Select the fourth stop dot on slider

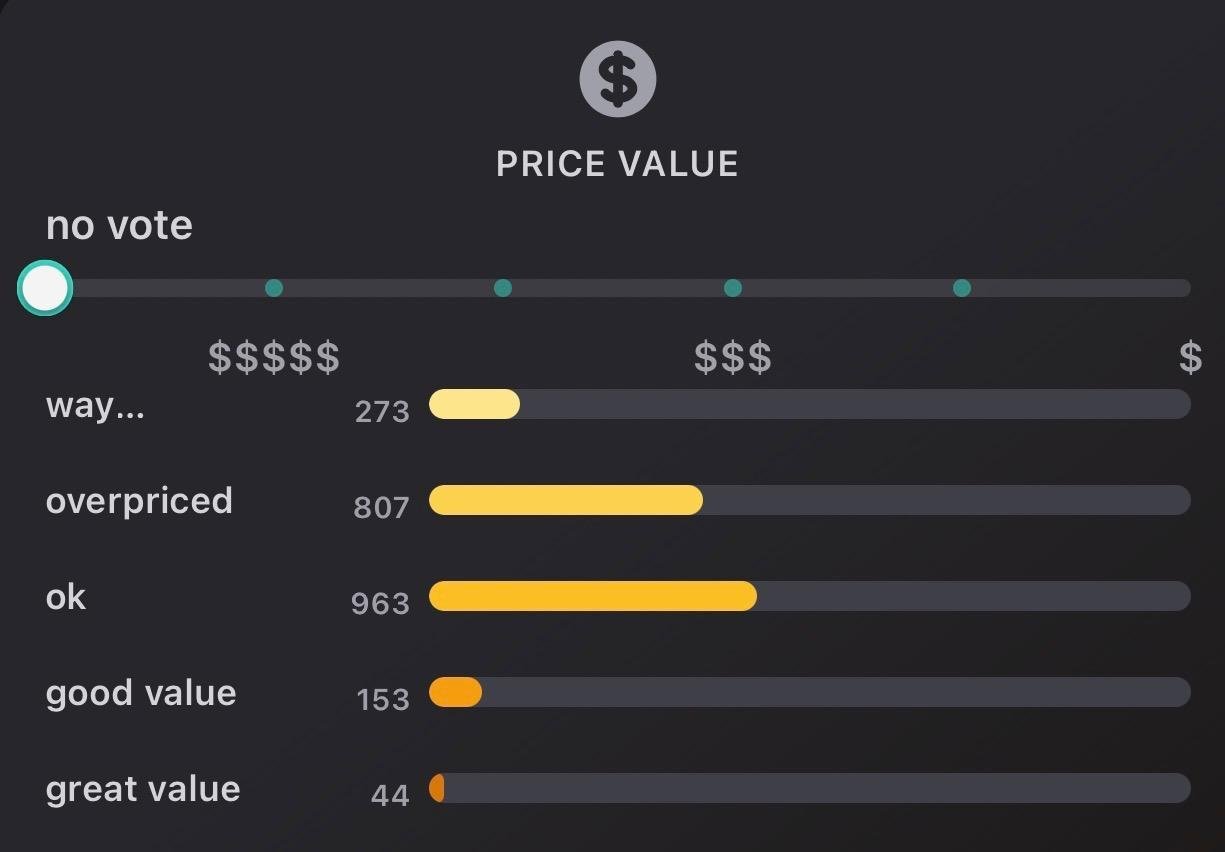point(733,288)
